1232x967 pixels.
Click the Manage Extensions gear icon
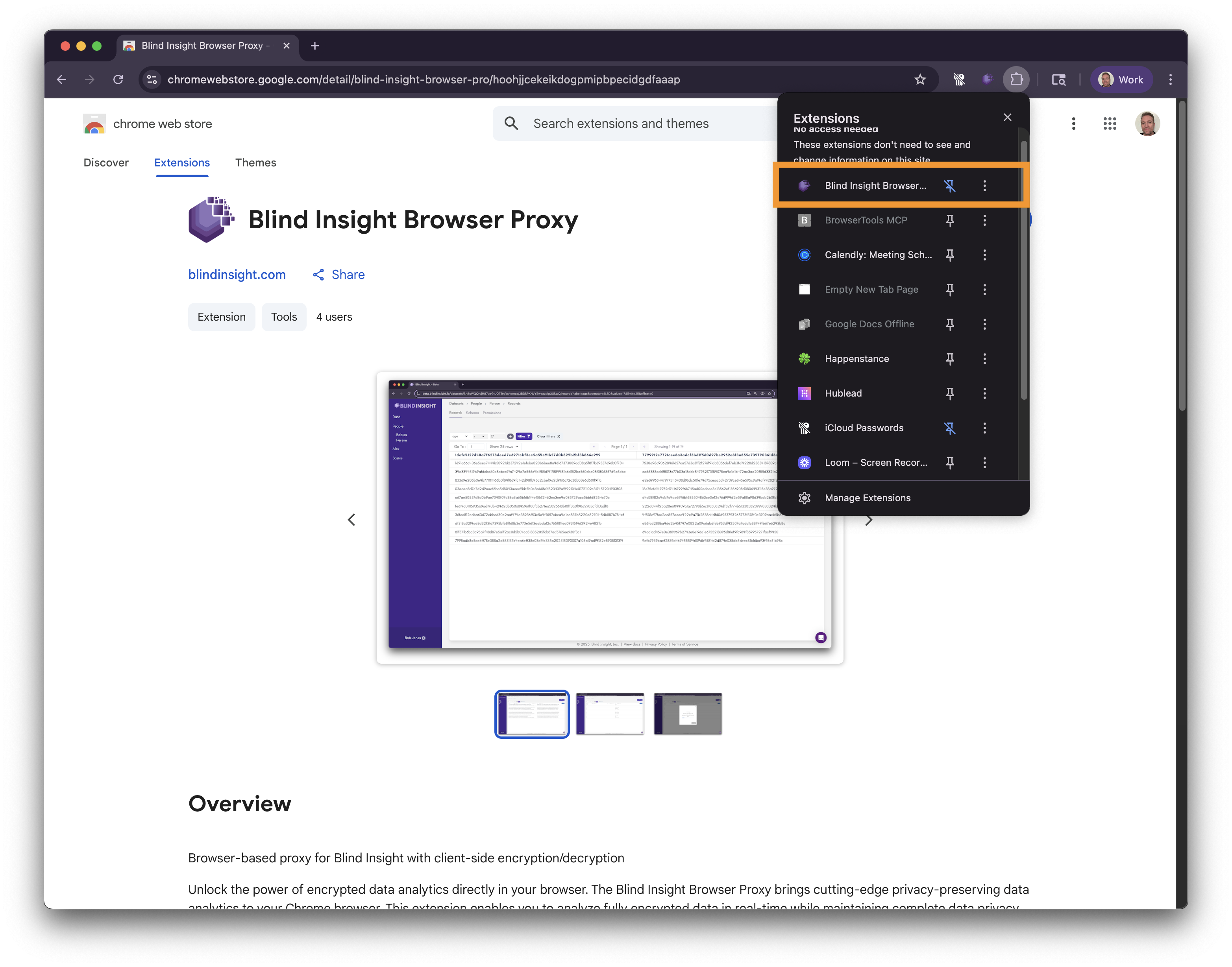click(x=804, y=498)
